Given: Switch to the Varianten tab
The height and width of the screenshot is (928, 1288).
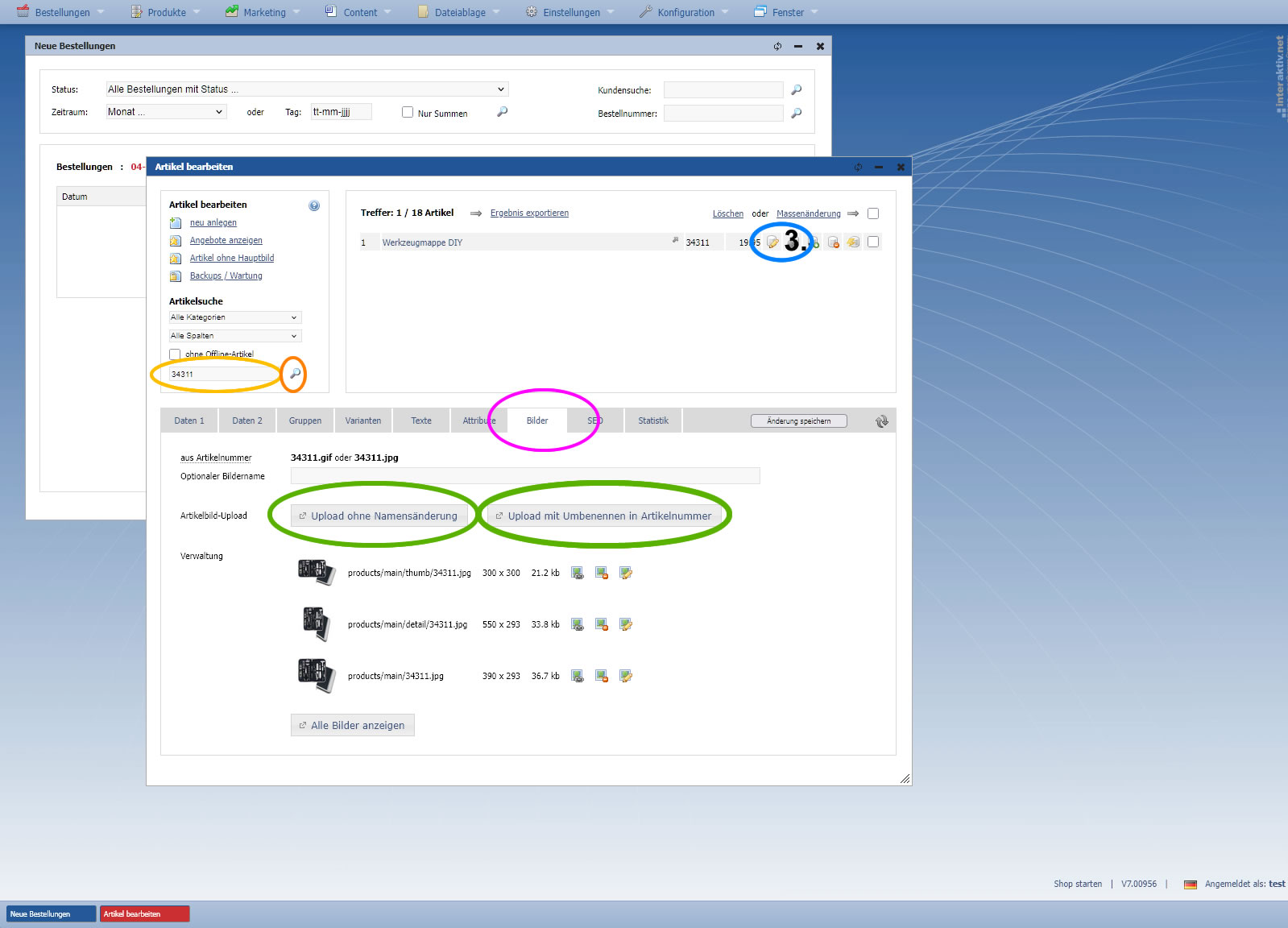Looking at the screenshot, I should point(363,420).
